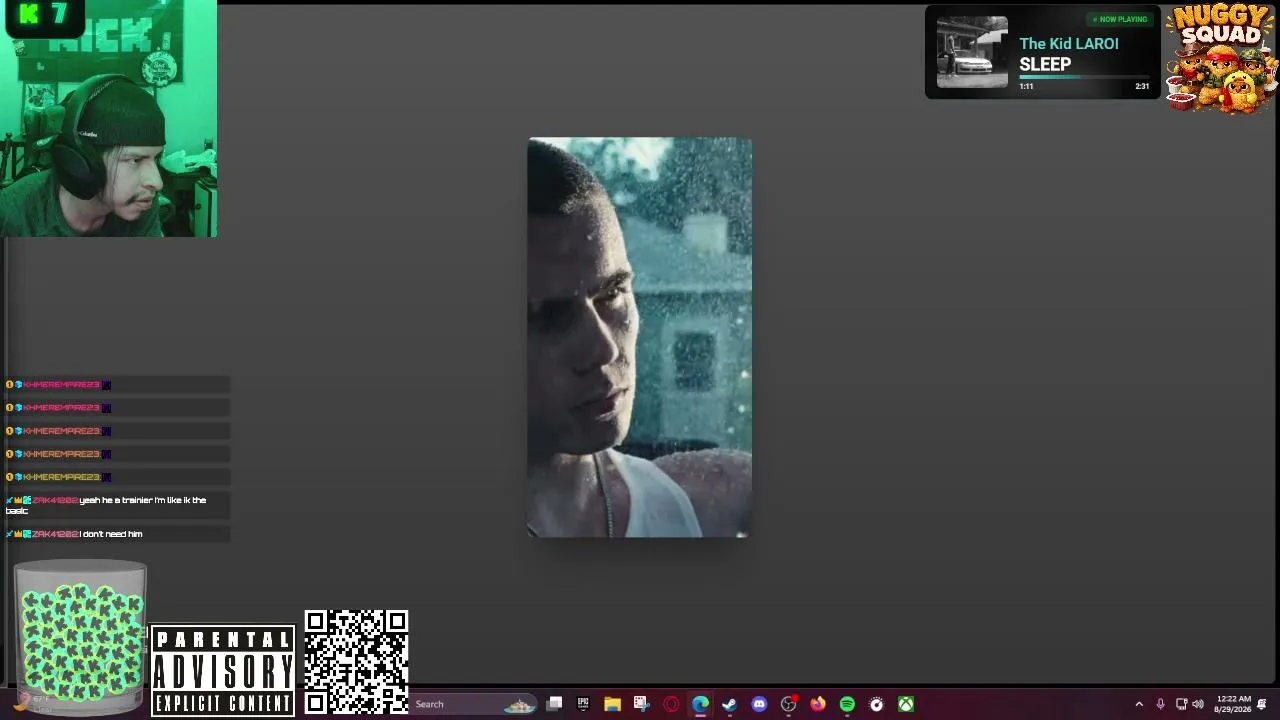Open File Explorer from the taskbar
1280x720 pixels.
(612, 704)
